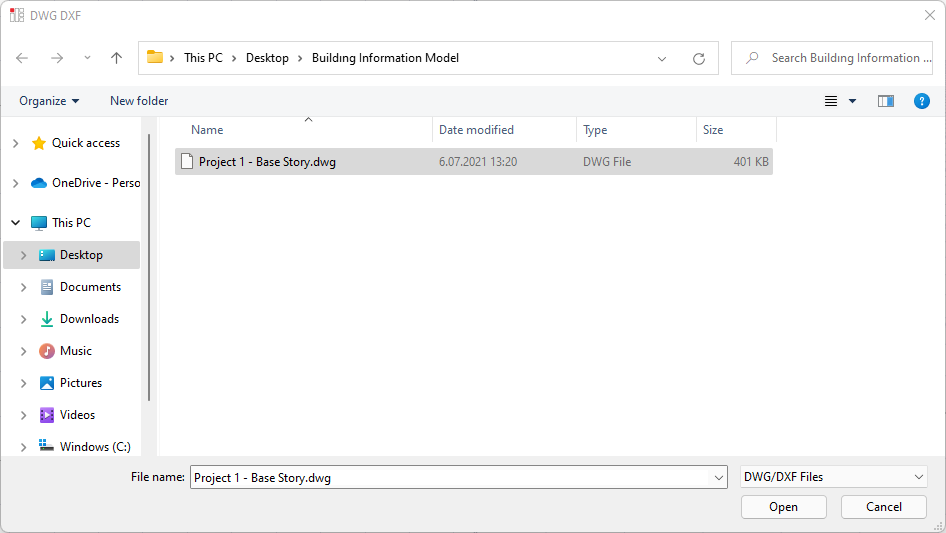Click the Open button

(x=783, y=507)
